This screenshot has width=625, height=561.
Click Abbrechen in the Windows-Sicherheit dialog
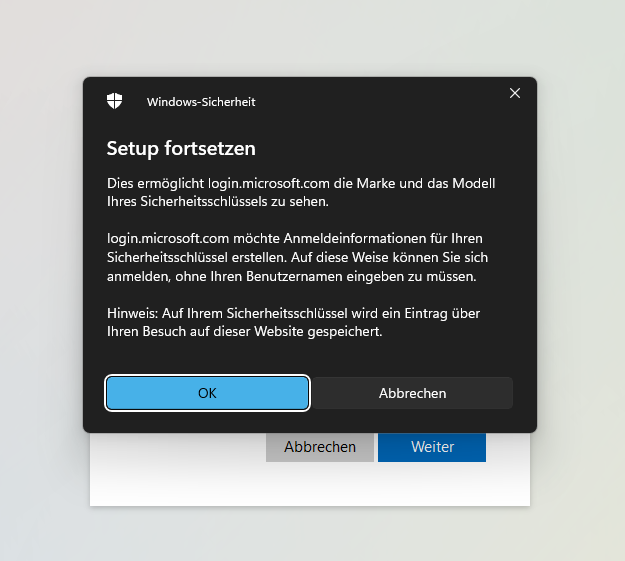[413, 393]
